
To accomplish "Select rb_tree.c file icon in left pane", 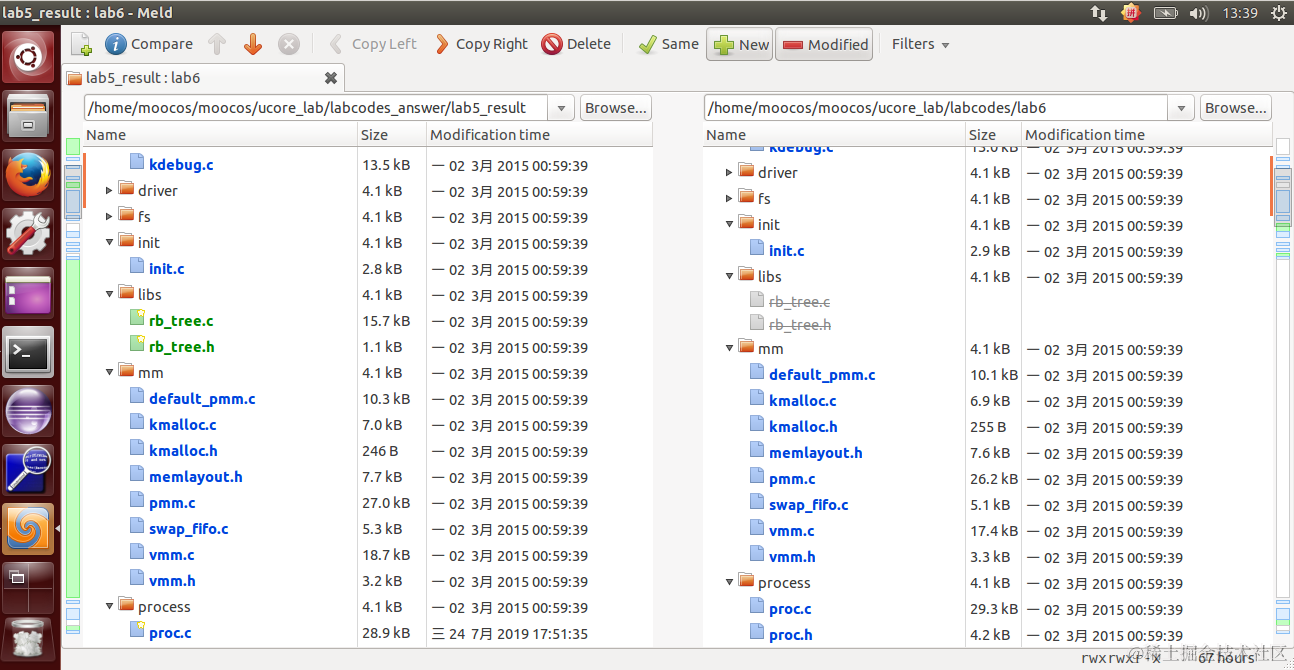I will click(138, 320).
